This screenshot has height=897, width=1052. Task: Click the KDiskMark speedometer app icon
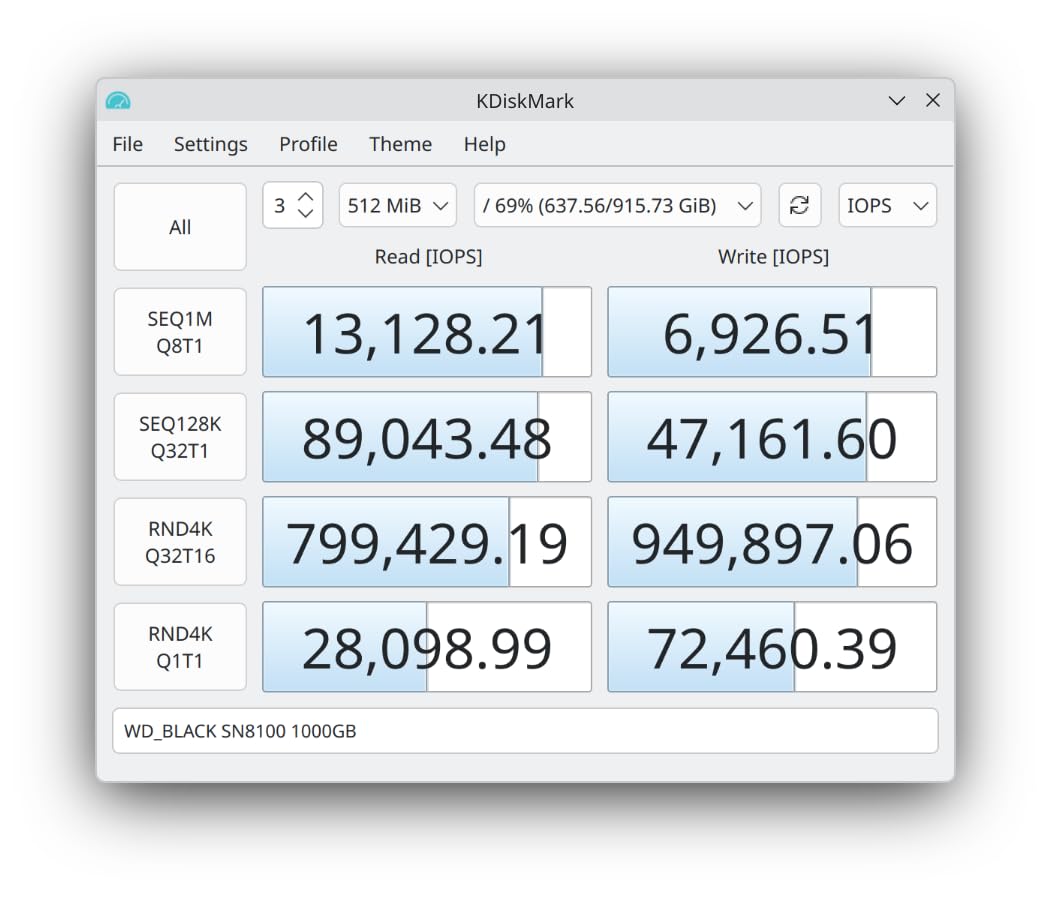tap(118, 101)
